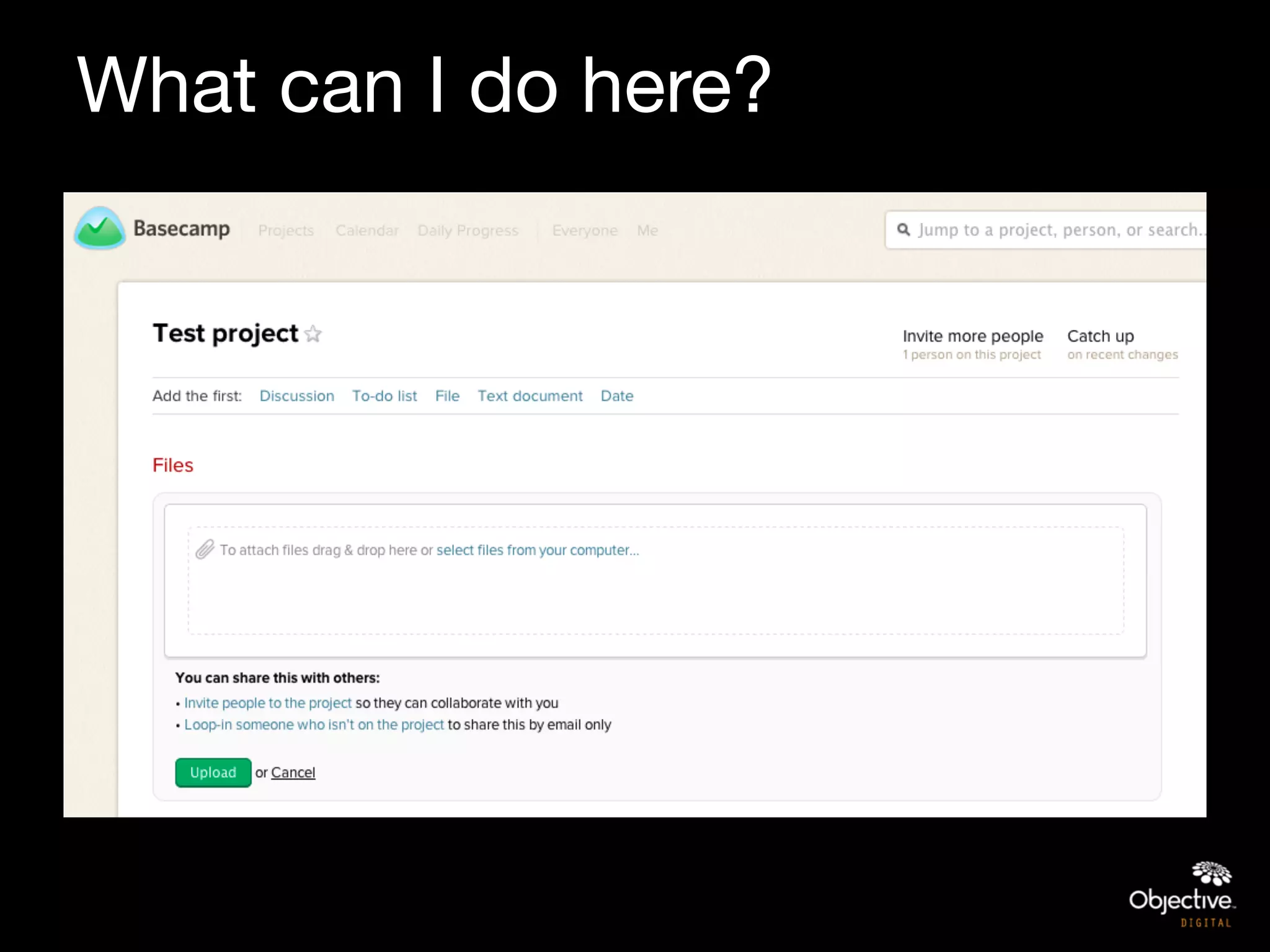Open Daily Progress in navigation
The image size is (1270, 952).
click(x=468, y=231)
